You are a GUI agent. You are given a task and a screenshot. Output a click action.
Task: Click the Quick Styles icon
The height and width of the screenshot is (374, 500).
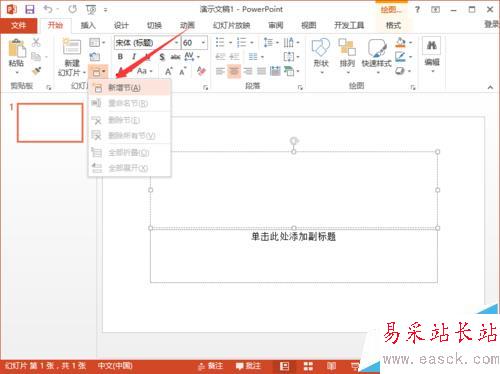click(377, 47)
